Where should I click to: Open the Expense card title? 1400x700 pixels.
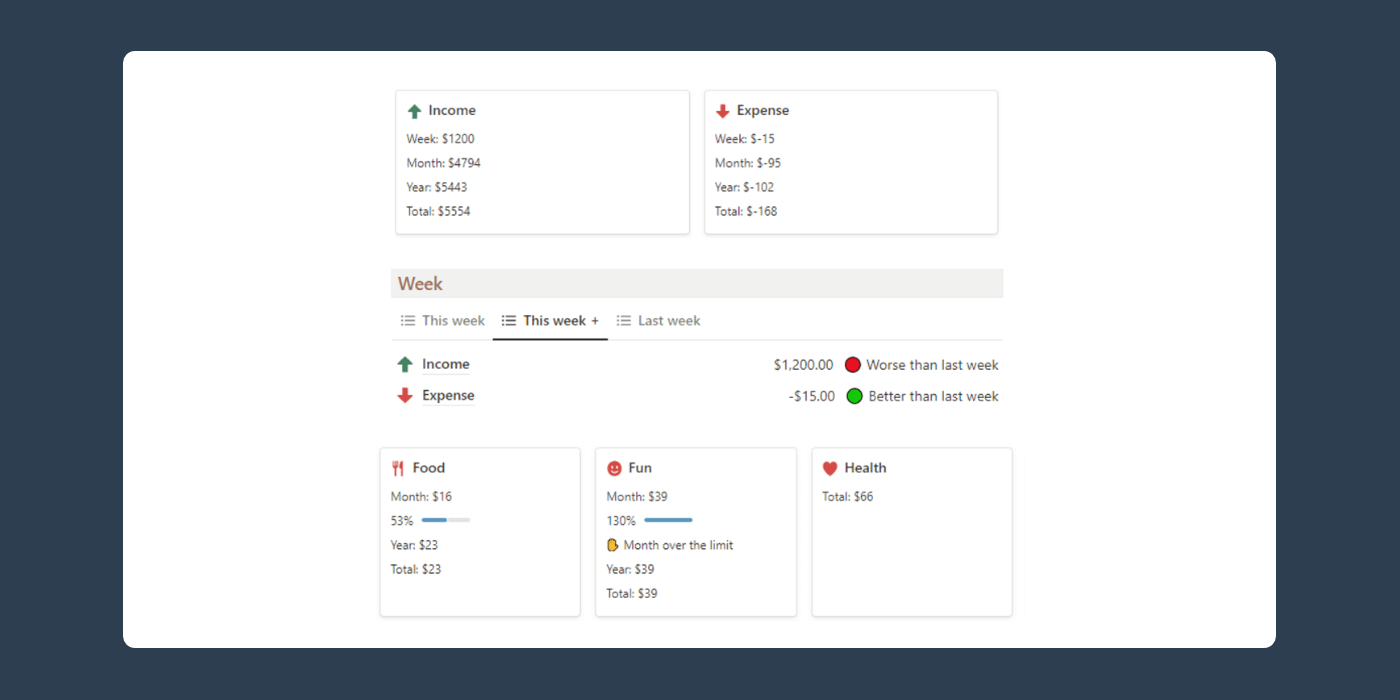[763, 111]
